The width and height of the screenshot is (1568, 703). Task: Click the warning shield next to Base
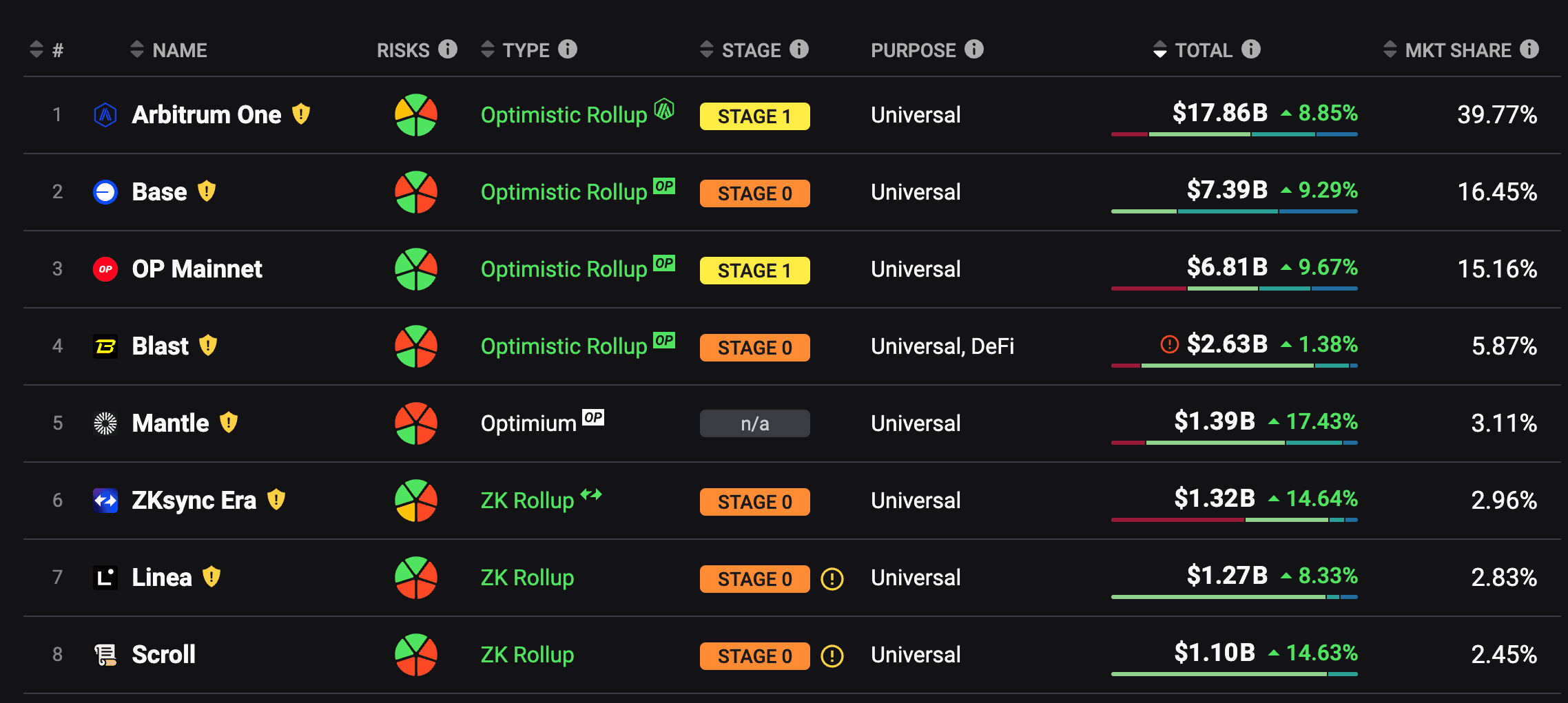click(207, 191)
